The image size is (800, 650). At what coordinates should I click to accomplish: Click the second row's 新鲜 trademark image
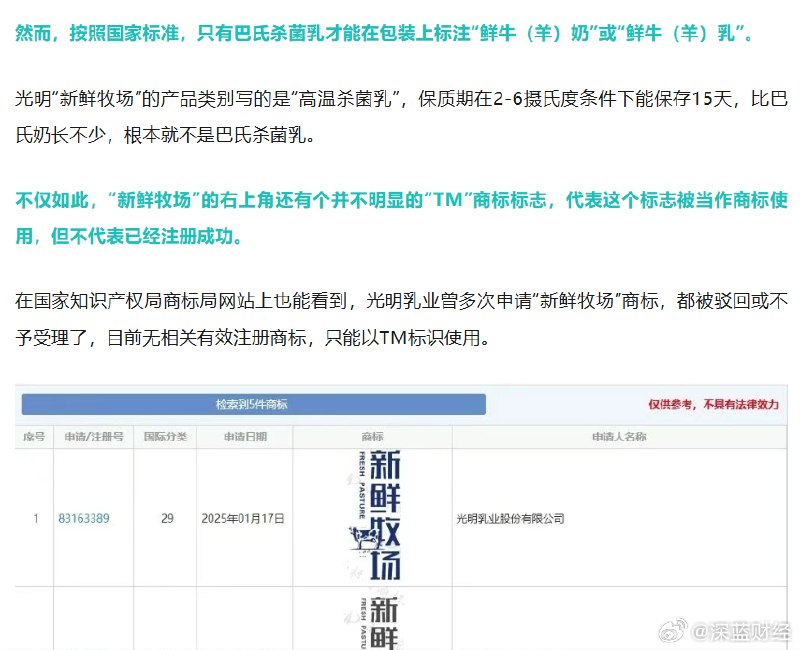pos(380,622)
